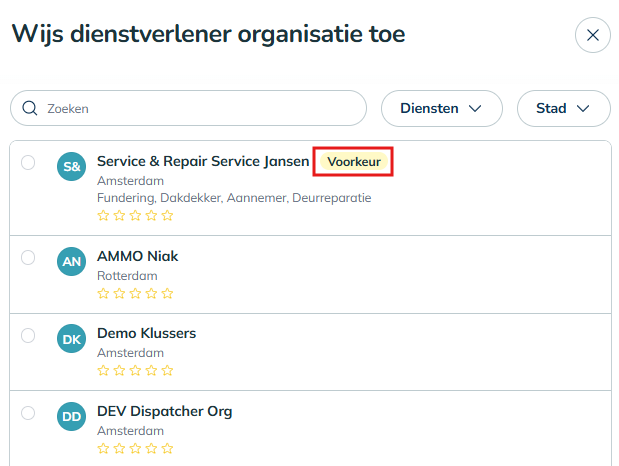This screenshot has width=619, height=466.
Task: Click the S& avatar icon
Action: pyautogui.click(x=72, y=167)
